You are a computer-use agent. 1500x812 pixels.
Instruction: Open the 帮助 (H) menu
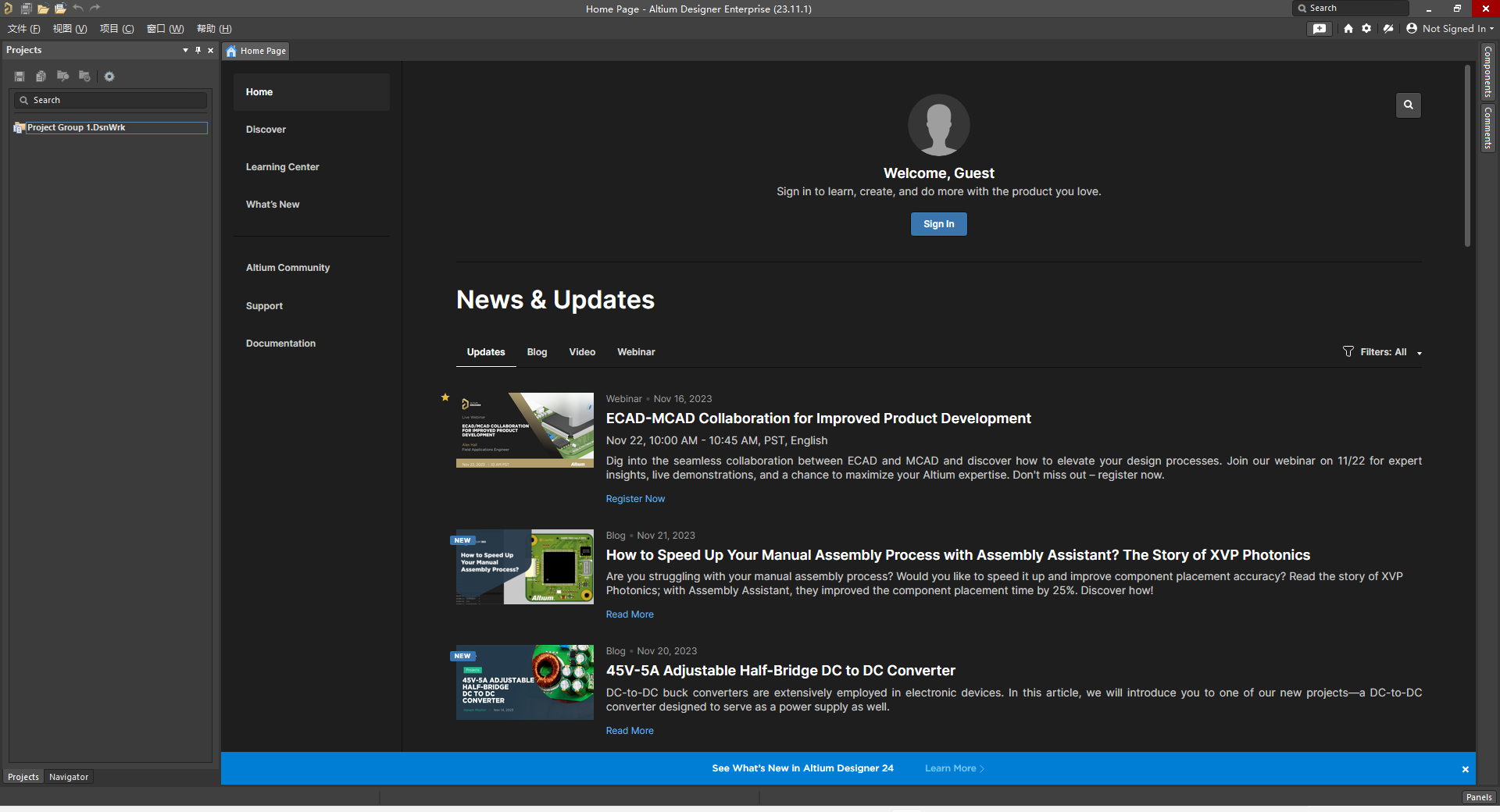[214, 29]
